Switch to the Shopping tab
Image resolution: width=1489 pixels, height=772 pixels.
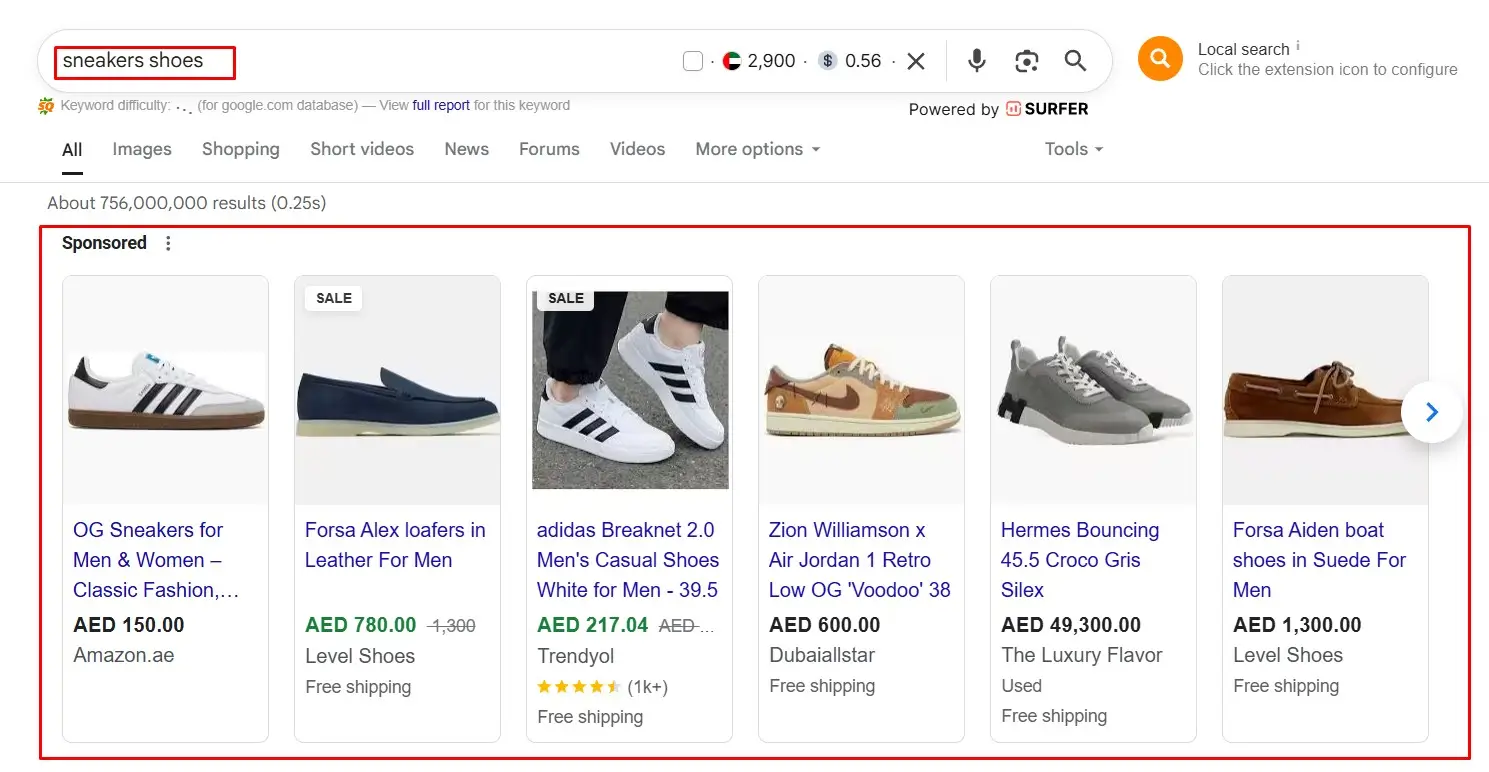point(241,149)
